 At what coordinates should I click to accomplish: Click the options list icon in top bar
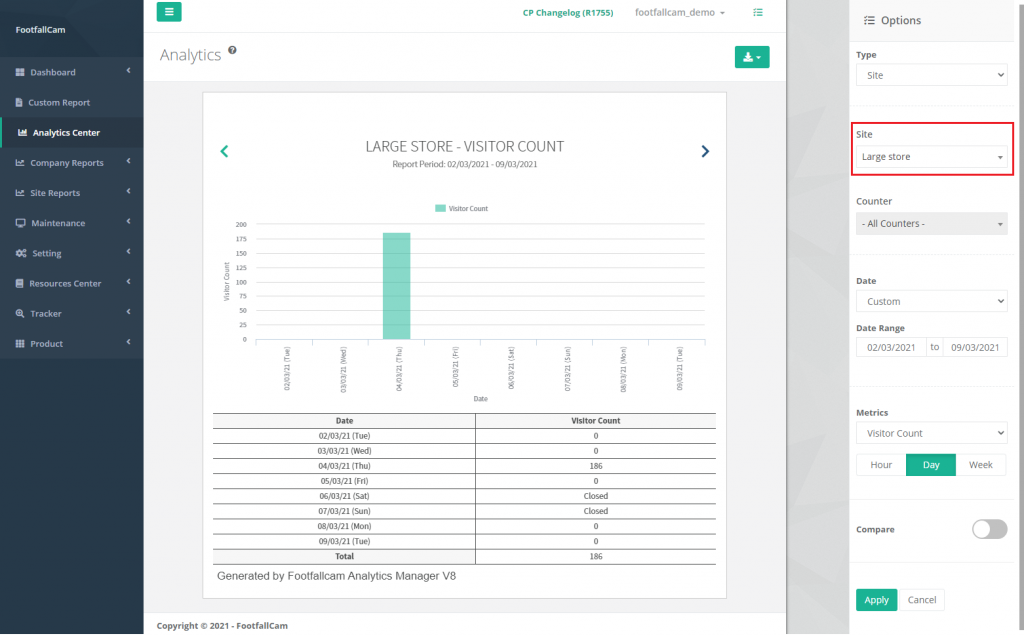tap(758, 12)
